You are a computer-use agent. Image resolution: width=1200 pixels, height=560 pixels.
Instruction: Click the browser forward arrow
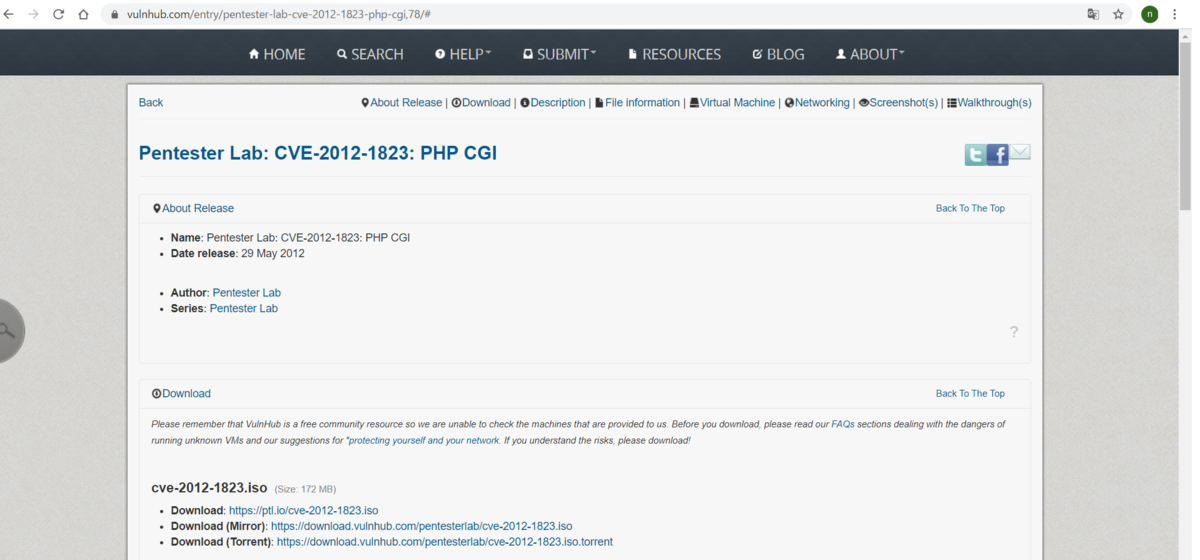pyautogui.click(x=34, y=14)
